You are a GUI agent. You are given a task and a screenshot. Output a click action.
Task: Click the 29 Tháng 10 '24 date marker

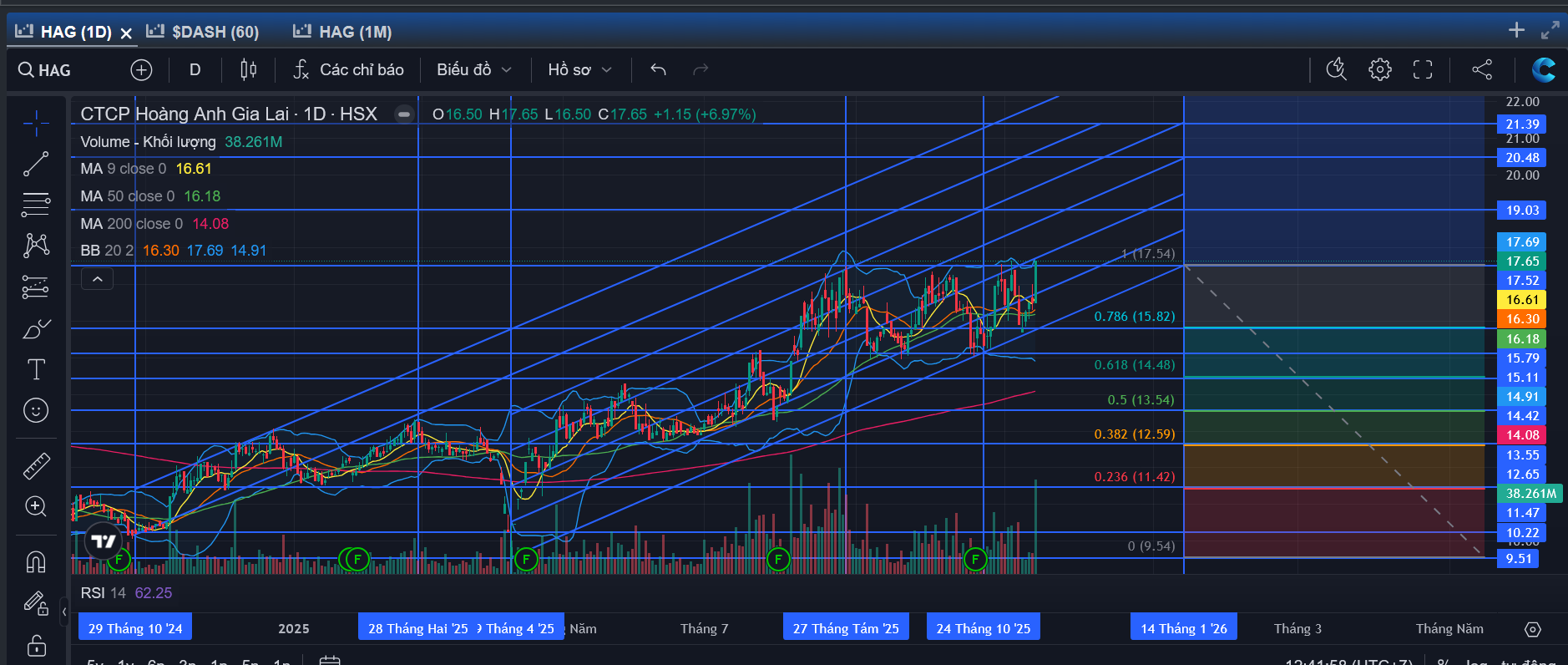click(x=135, y=628)
